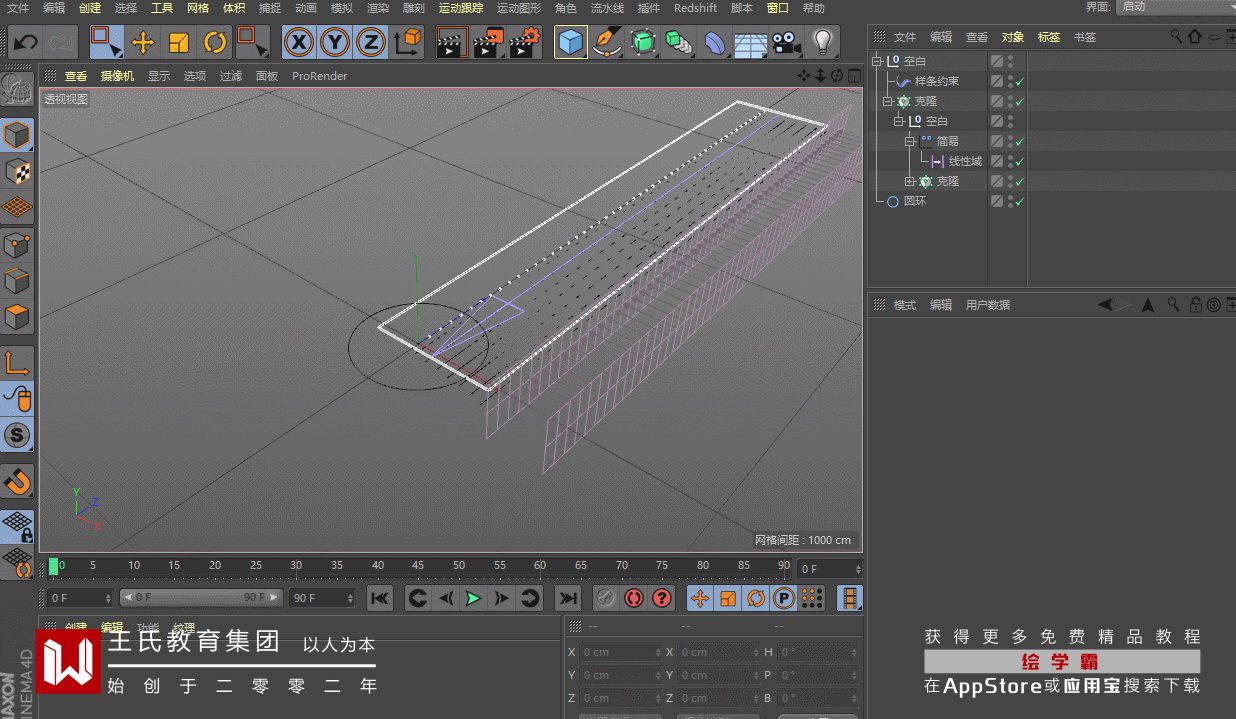Expand the nested 克隆 cloner object
The height and width of the screenshot is (719, 1236).
(x=910, y=181)
